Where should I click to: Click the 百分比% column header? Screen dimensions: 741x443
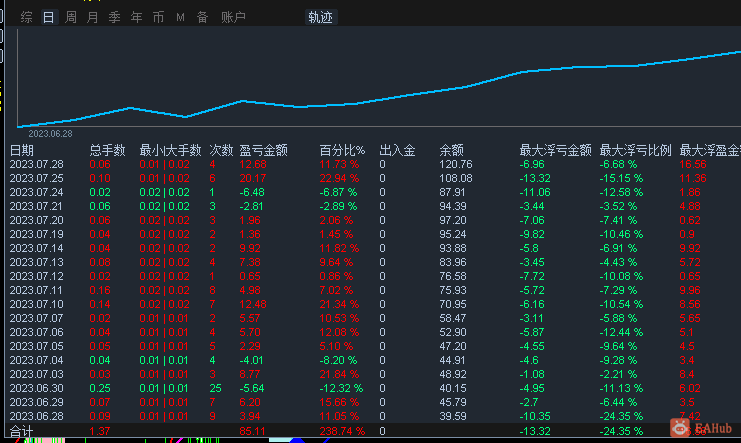point(342,150)
